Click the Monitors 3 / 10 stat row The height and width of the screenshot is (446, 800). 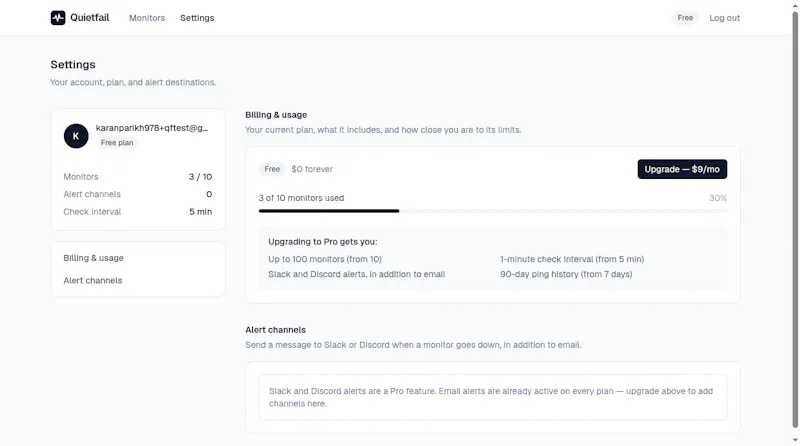[x=138, y=177]
